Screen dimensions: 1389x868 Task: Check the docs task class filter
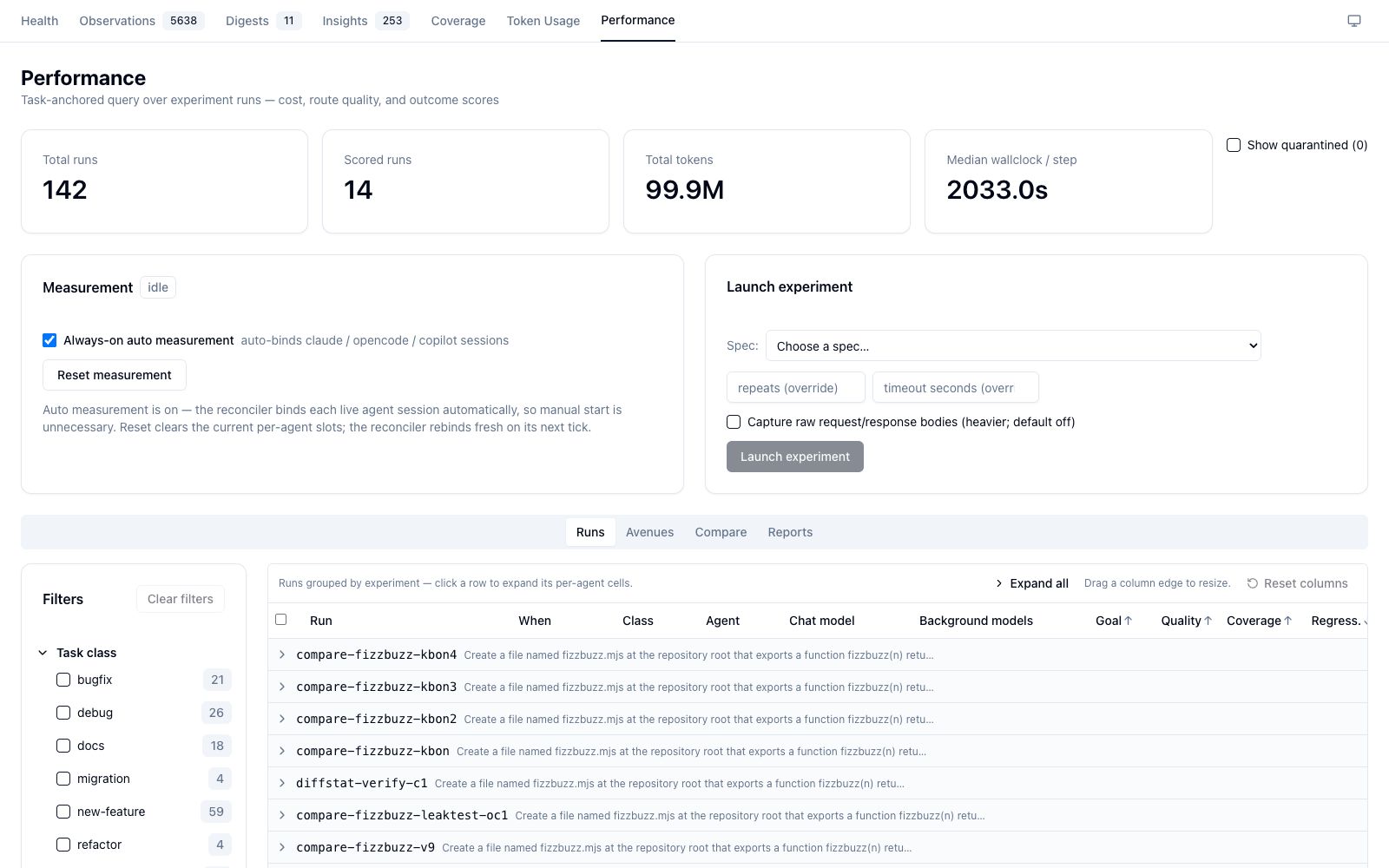click(x=63, y=746)
